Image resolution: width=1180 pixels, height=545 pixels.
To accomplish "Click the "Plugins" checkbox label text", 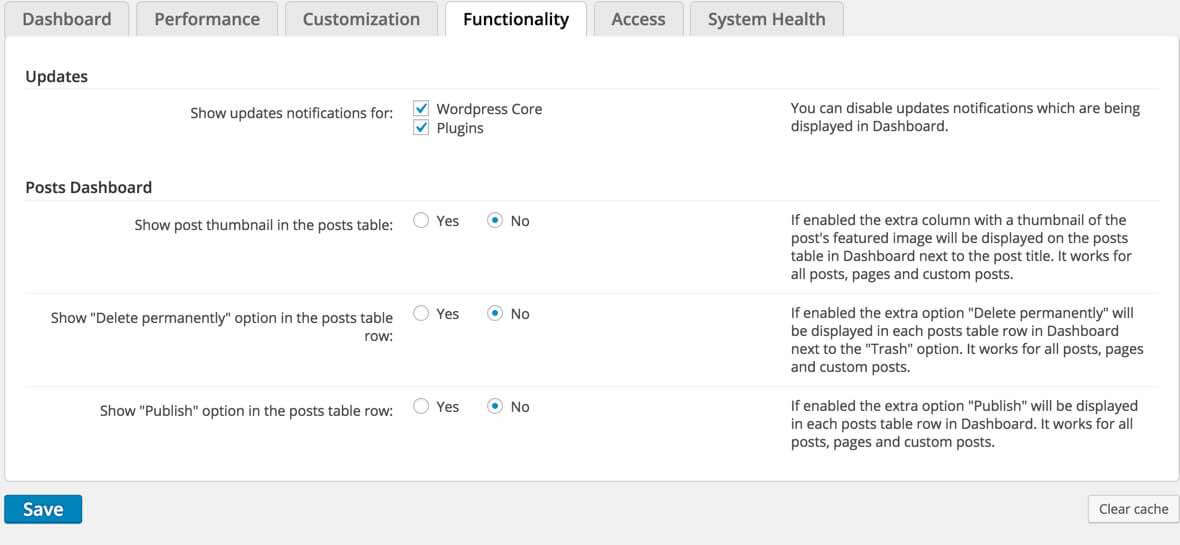I will point(460,128).
